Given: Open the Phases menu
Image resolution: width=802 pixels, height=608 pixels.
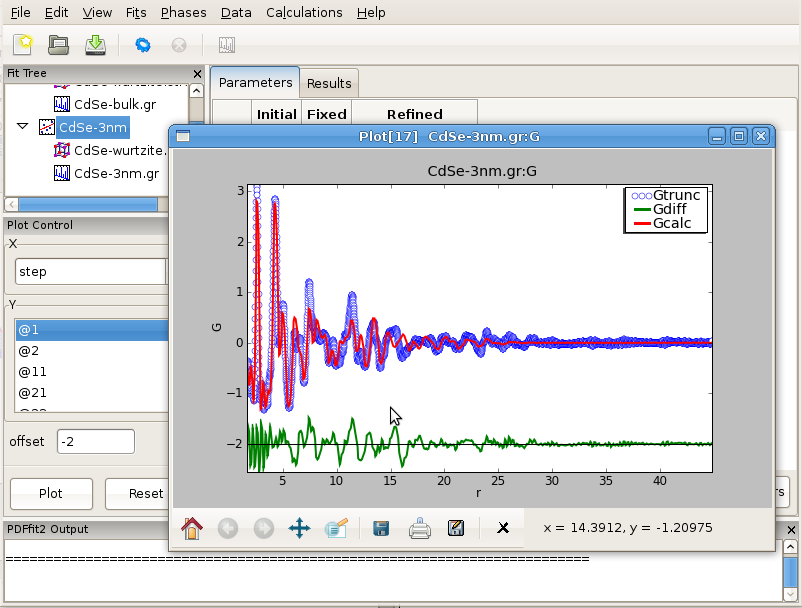Looking at the screenshot, I should pyautogui.click(x=184, y=12).
